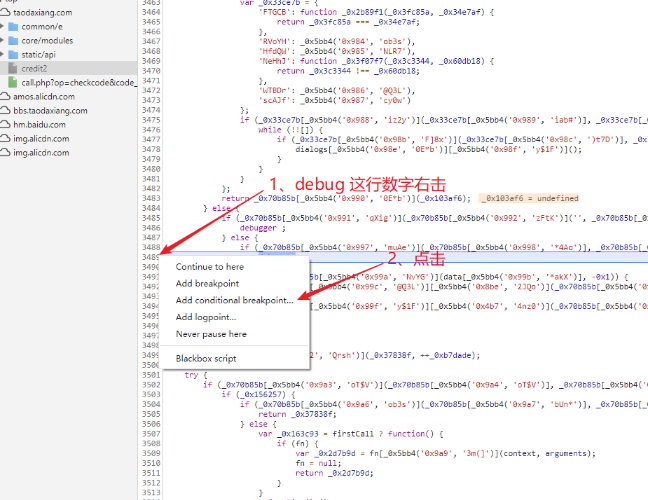Click the green call.php file icon
Screen dimensions: 648x500
pyautogui.click(x=13, y=83)
